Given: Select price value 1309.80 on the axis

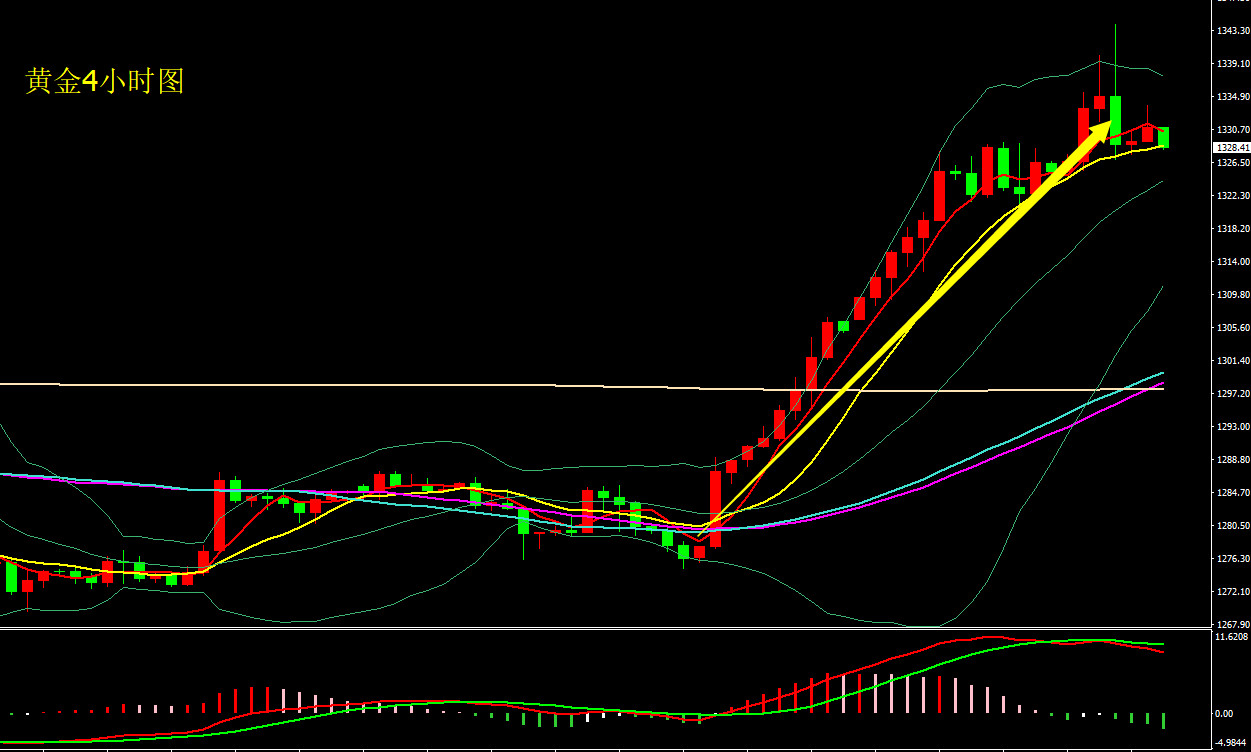Looking at the screenshot, I should [1232, 295].
